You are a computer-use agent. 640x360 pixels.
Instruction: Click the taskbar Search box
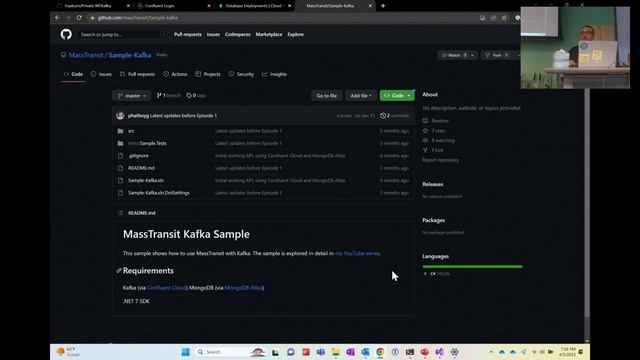231,352
